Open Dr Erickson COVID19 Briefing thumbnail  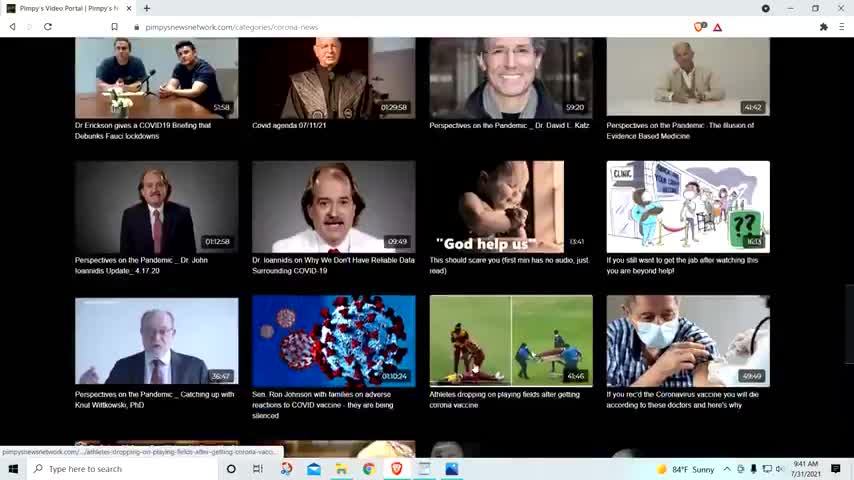156,78
